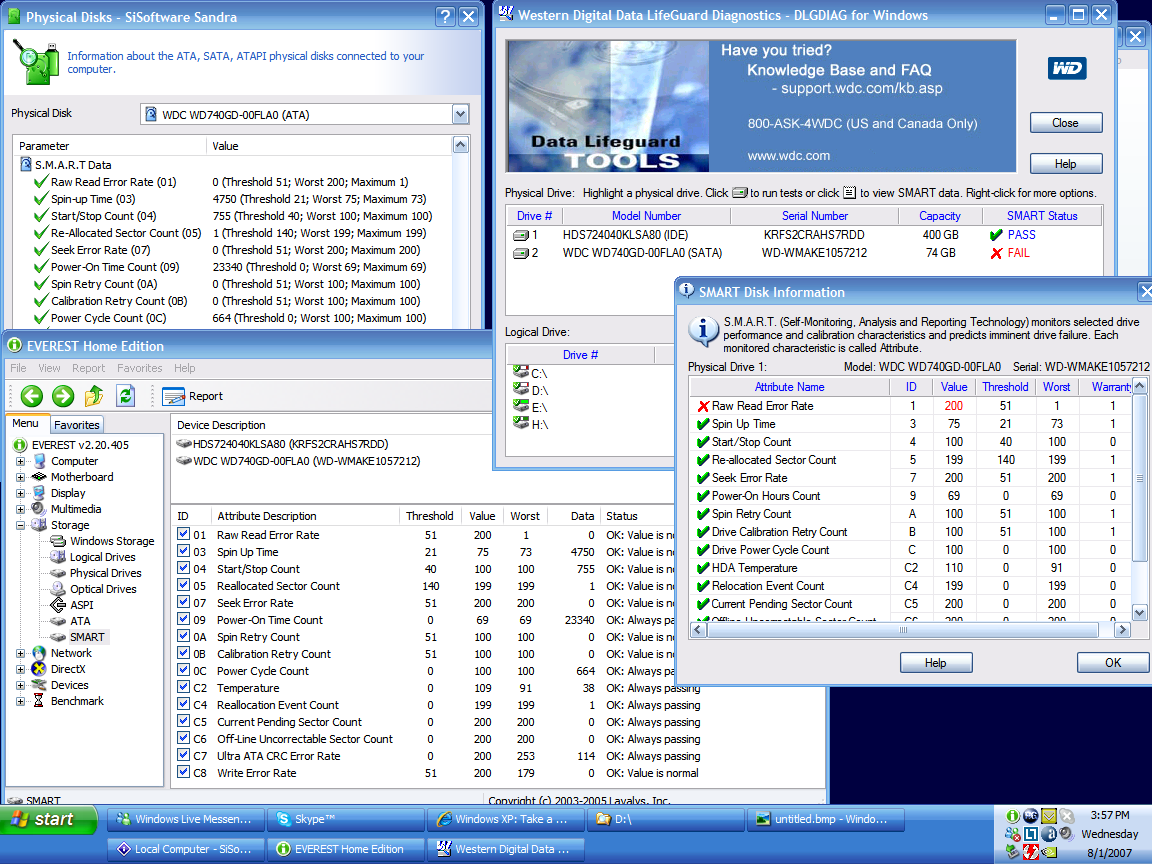The width and height of the screenshot is (1152, 864).
Task: Collapse the Storage tree node
Action: [20, 525]
